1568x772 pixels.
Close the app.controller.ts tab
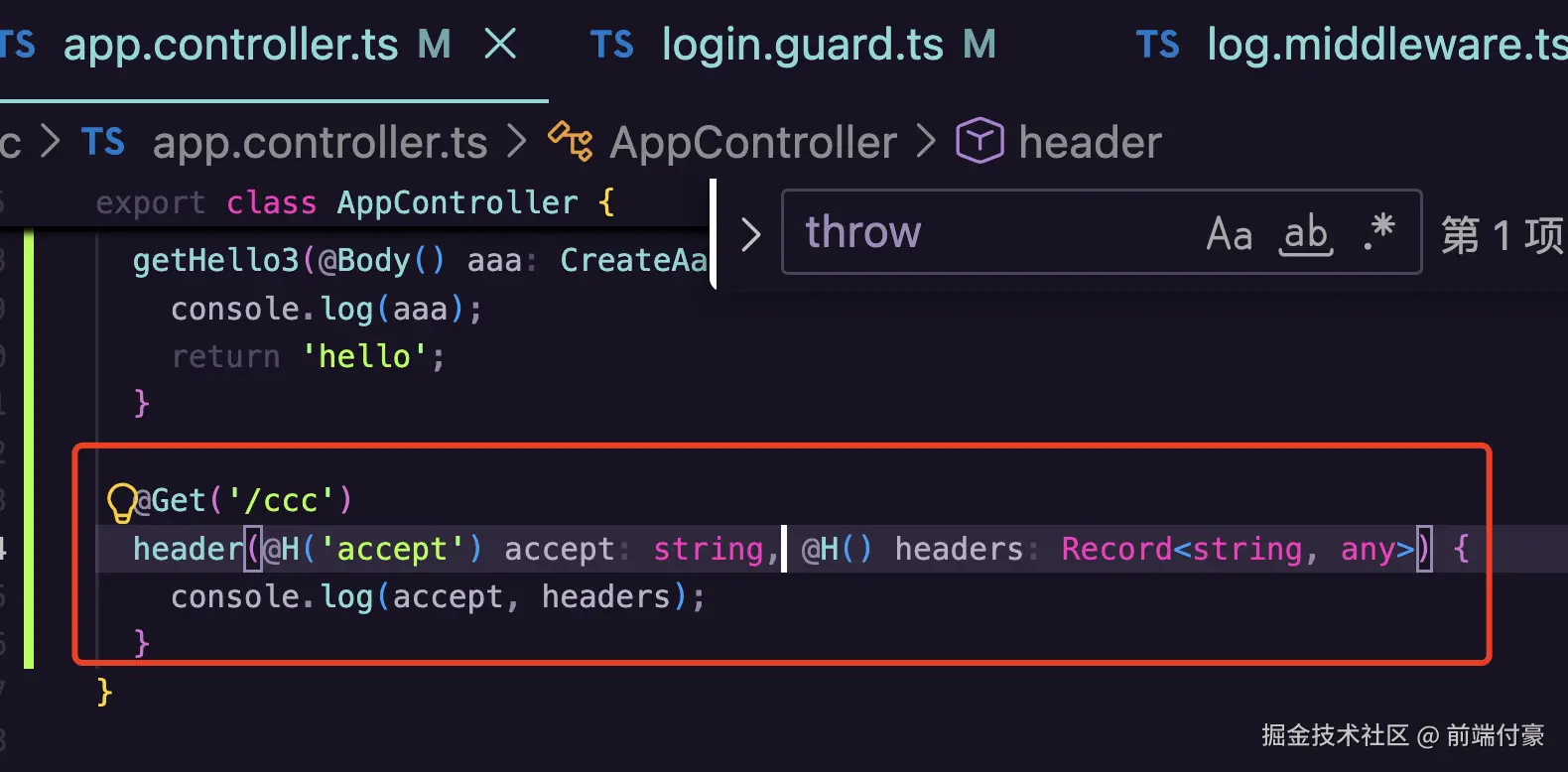pos(500,44)
